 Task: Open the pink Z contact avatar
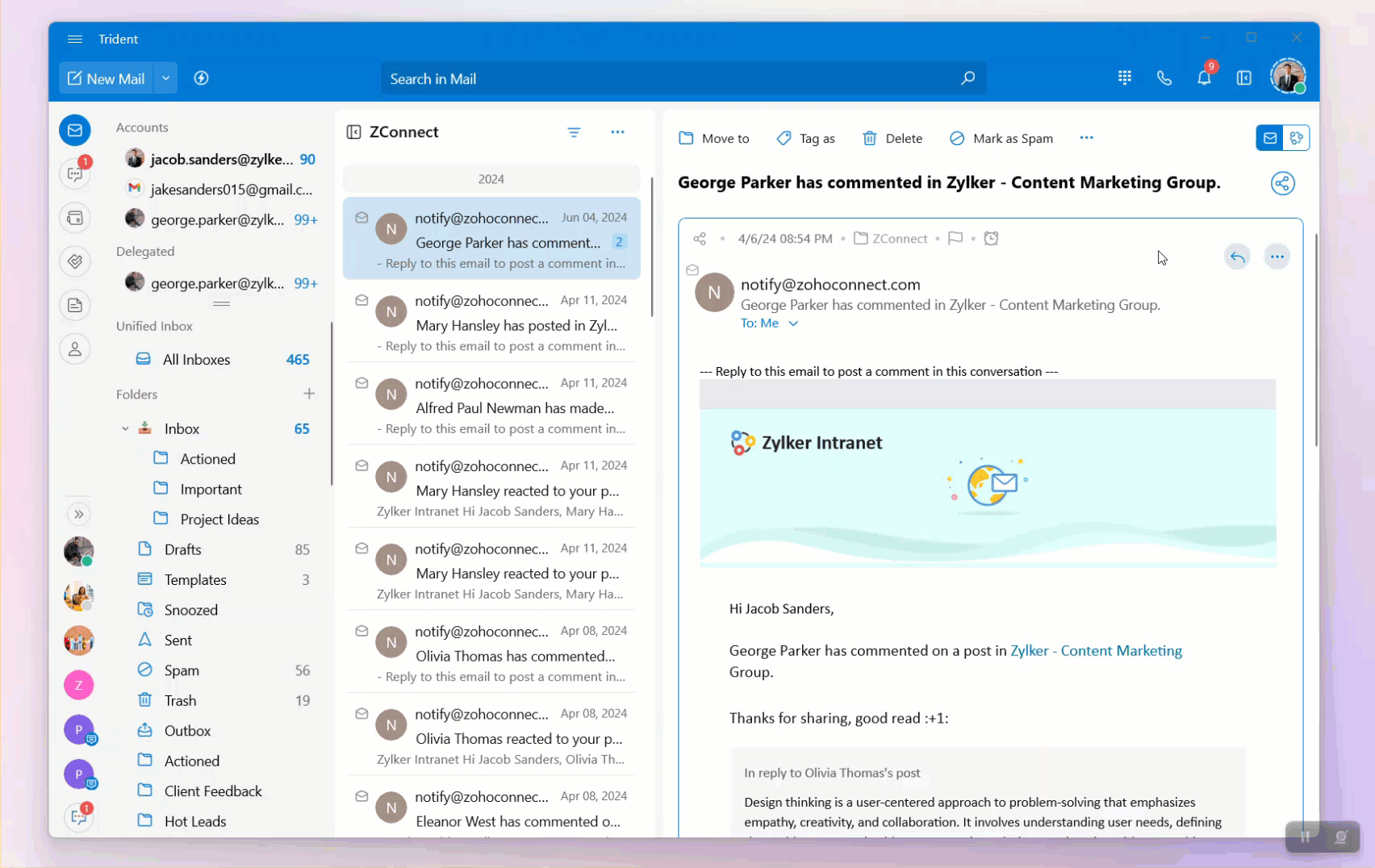click(78, 685)
